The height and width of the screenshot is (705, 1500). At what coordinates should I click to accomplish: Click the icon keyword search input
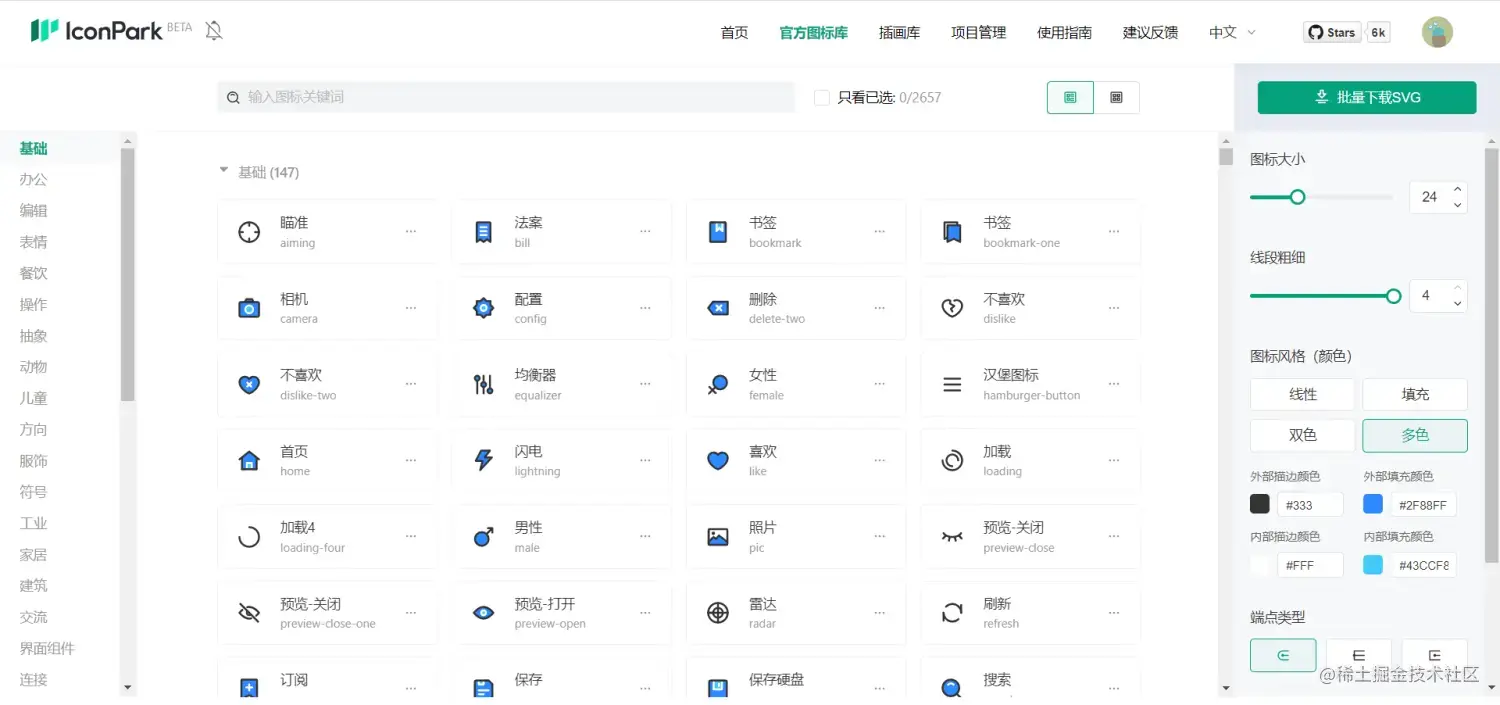click(x=505, y=97)
